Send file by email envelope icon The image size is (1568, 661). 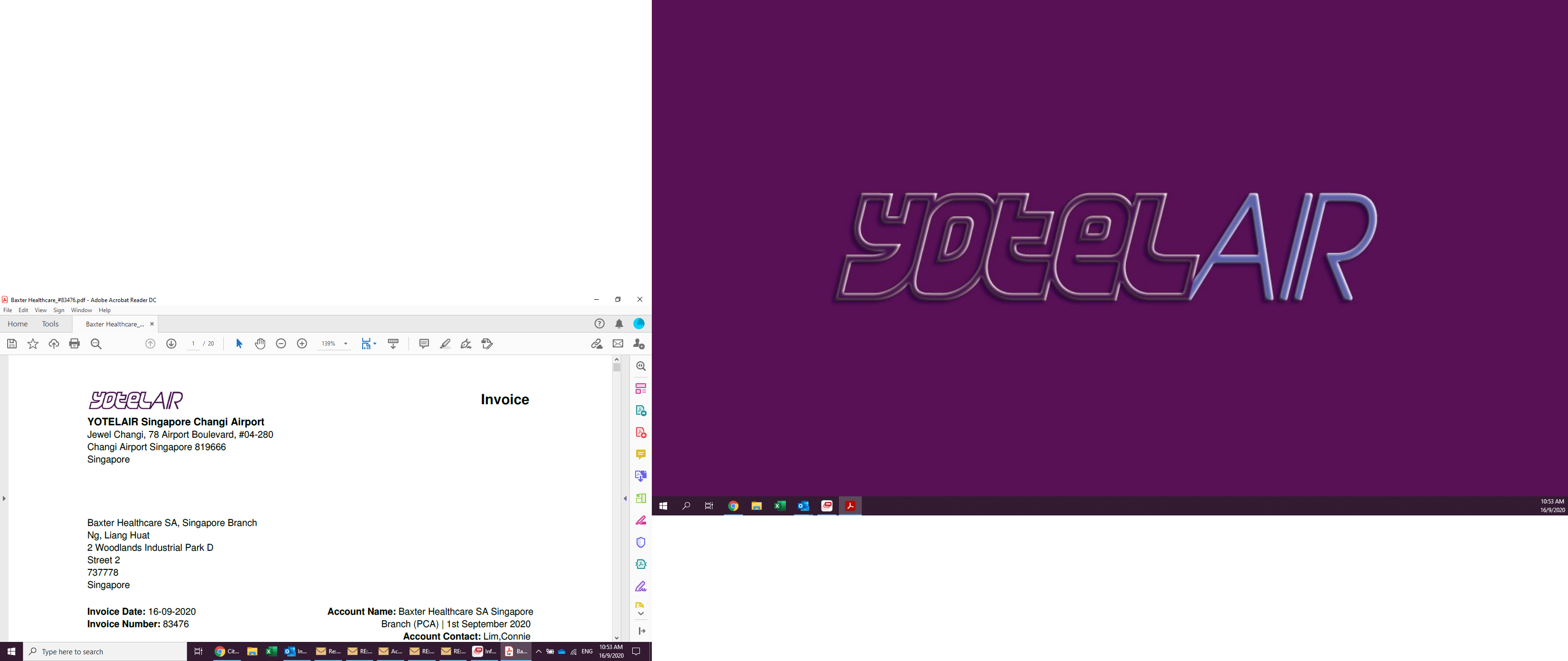pos(618,344)
